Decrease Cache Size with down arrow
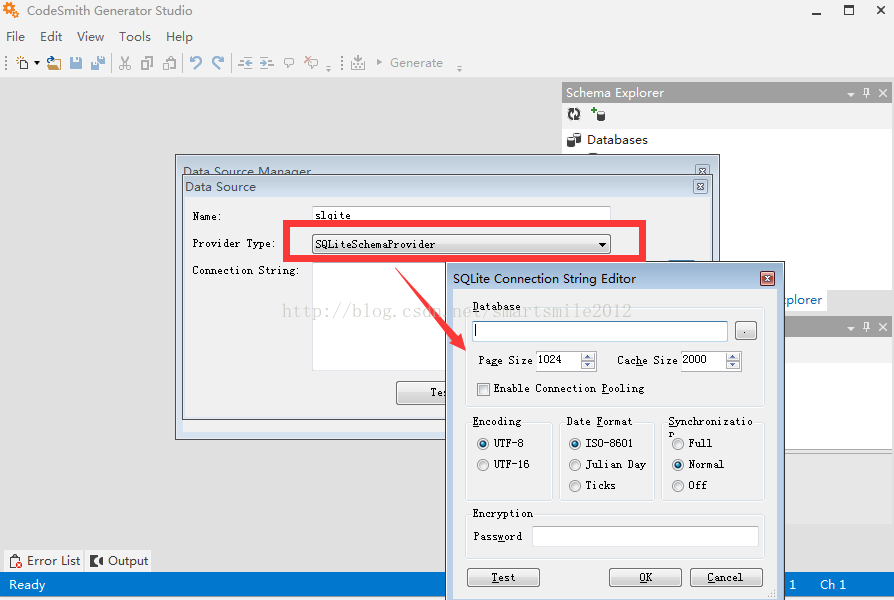Viewport: 894px width, 600px height. [733, 365]
